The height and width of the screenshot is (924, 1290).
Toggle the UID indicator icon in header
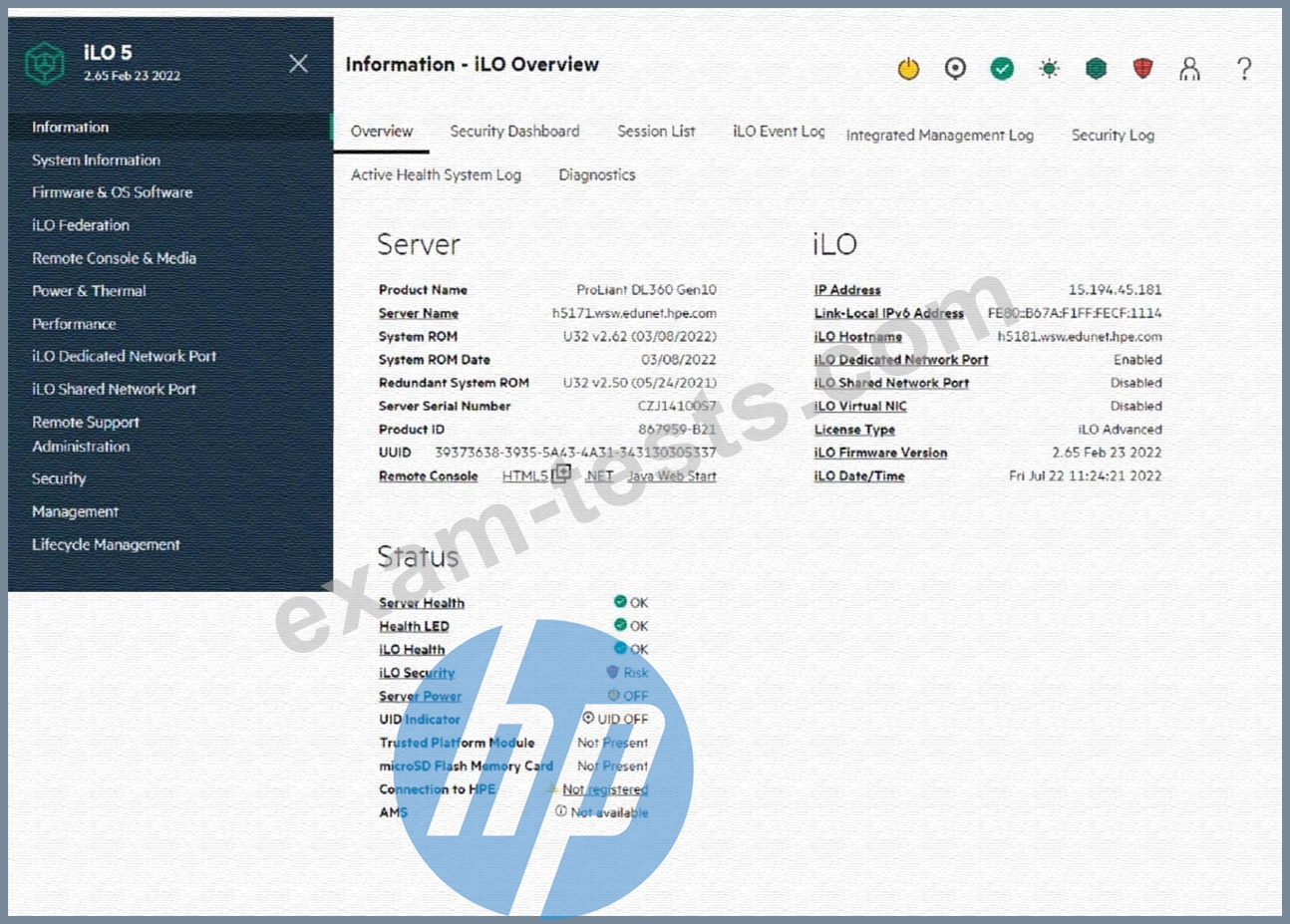955,68
